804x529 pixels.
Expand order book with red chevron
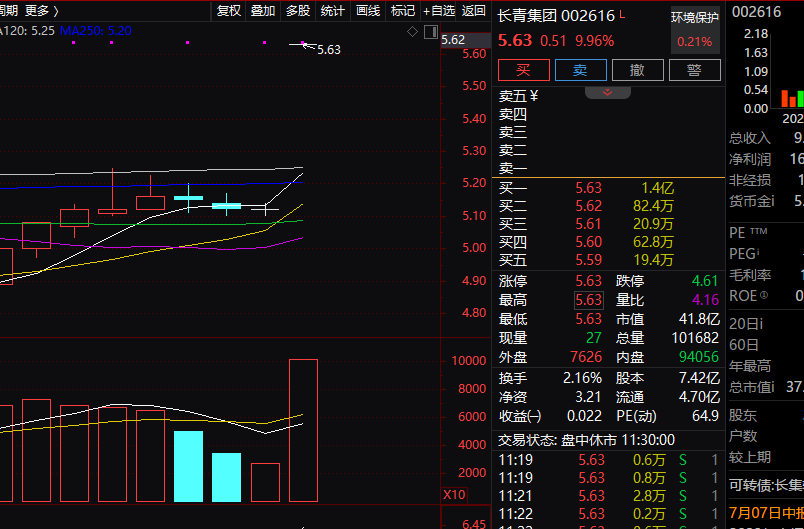click(x=608, y=92)
